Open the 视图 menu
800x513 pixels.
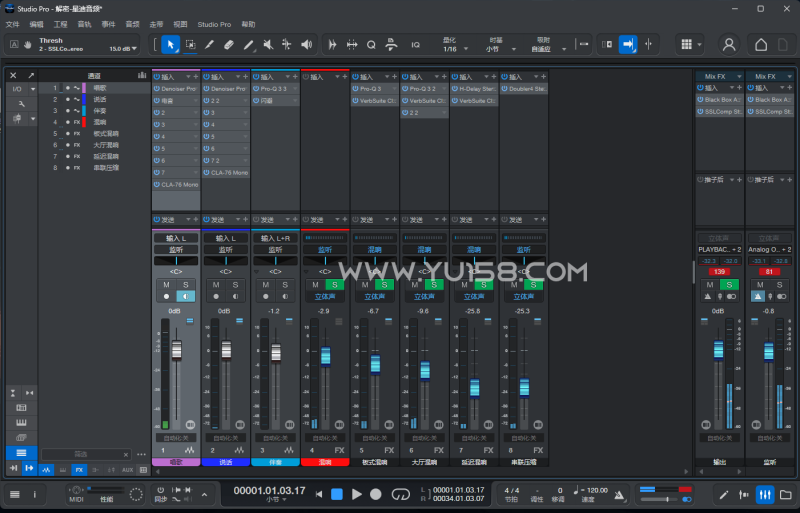(180, 24)
